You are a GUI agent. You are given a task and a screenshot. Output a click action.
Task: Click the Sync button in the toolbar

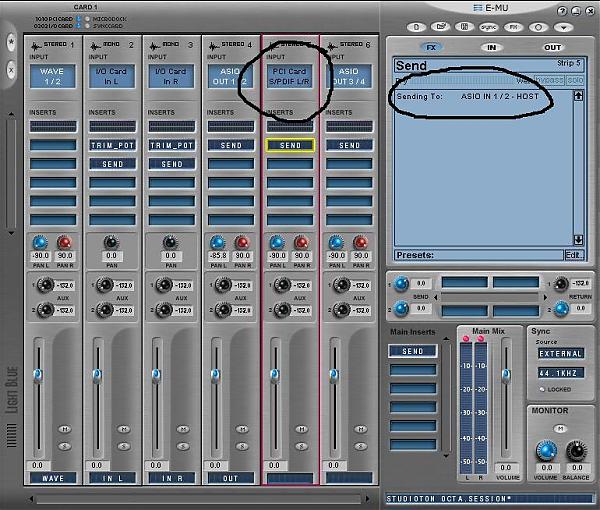490,28
